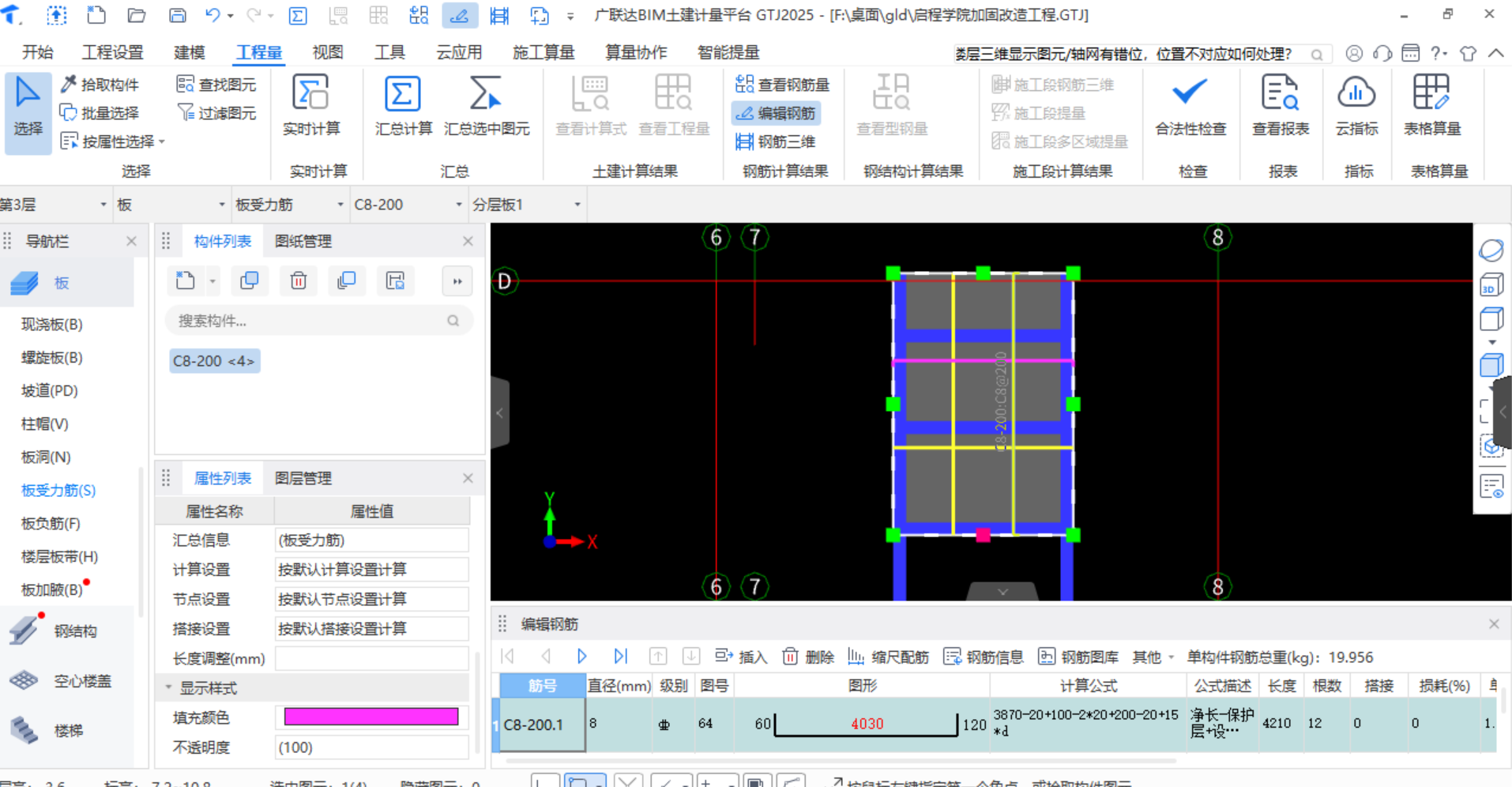The width and height of the screenshot is (1512, 787).
Task: Open 钢结构 category in navigation
Action: [75, 631]
